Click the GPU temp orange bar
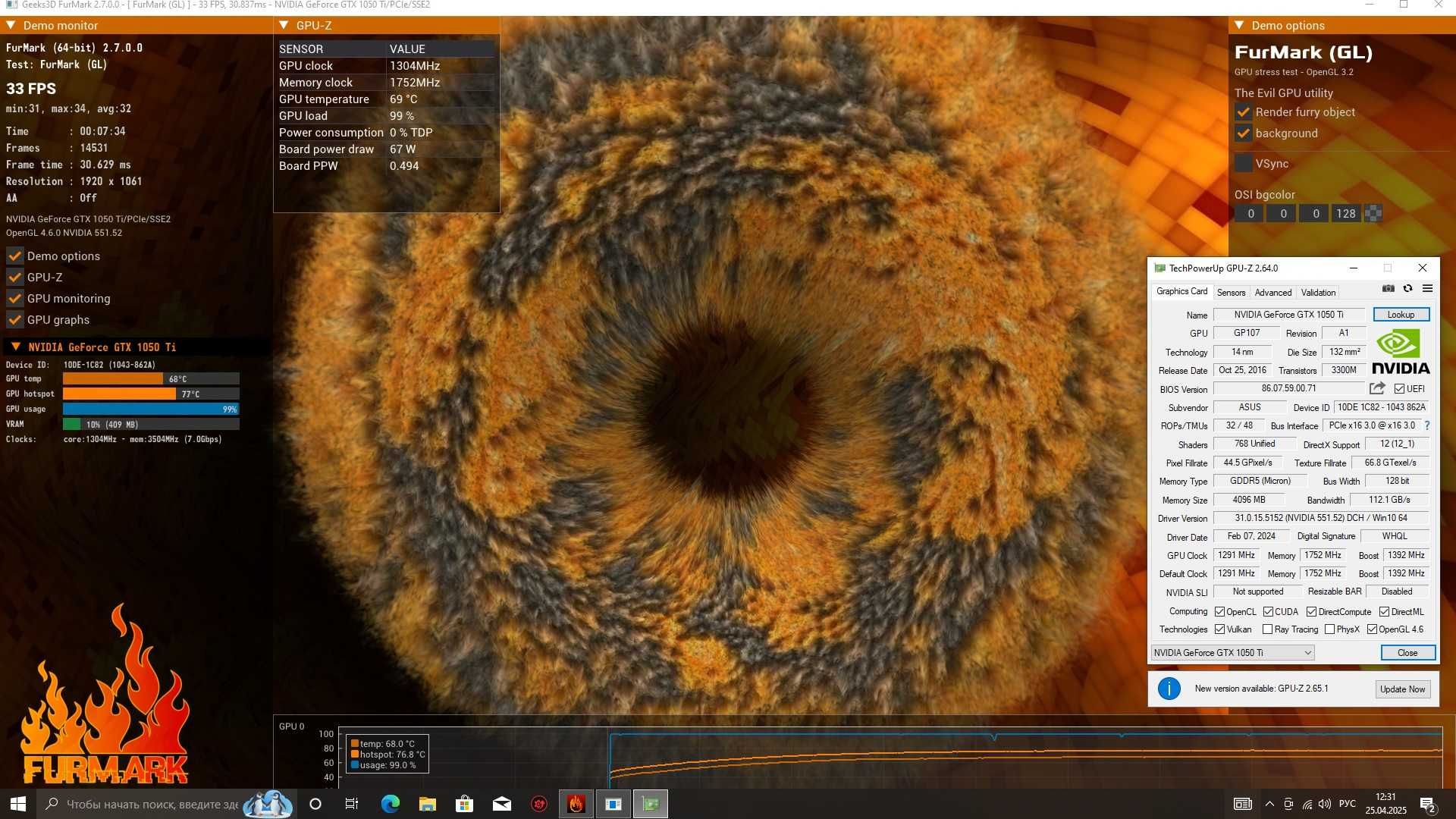This screenshot has width=1456, height=819. pyautogui.click(x=113, y=378)
